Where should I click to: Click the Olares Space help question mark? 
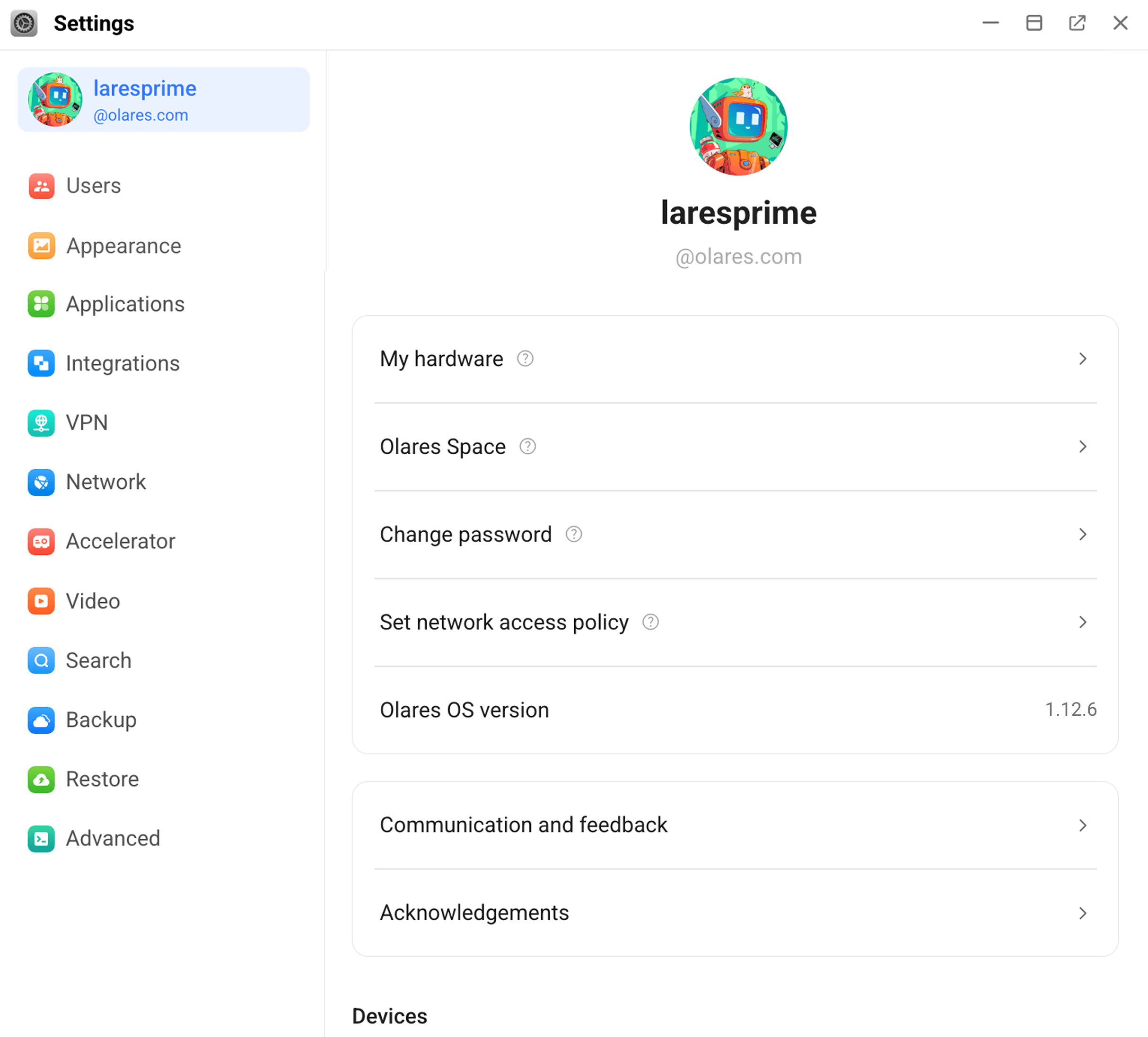click(x=528, y=447)
